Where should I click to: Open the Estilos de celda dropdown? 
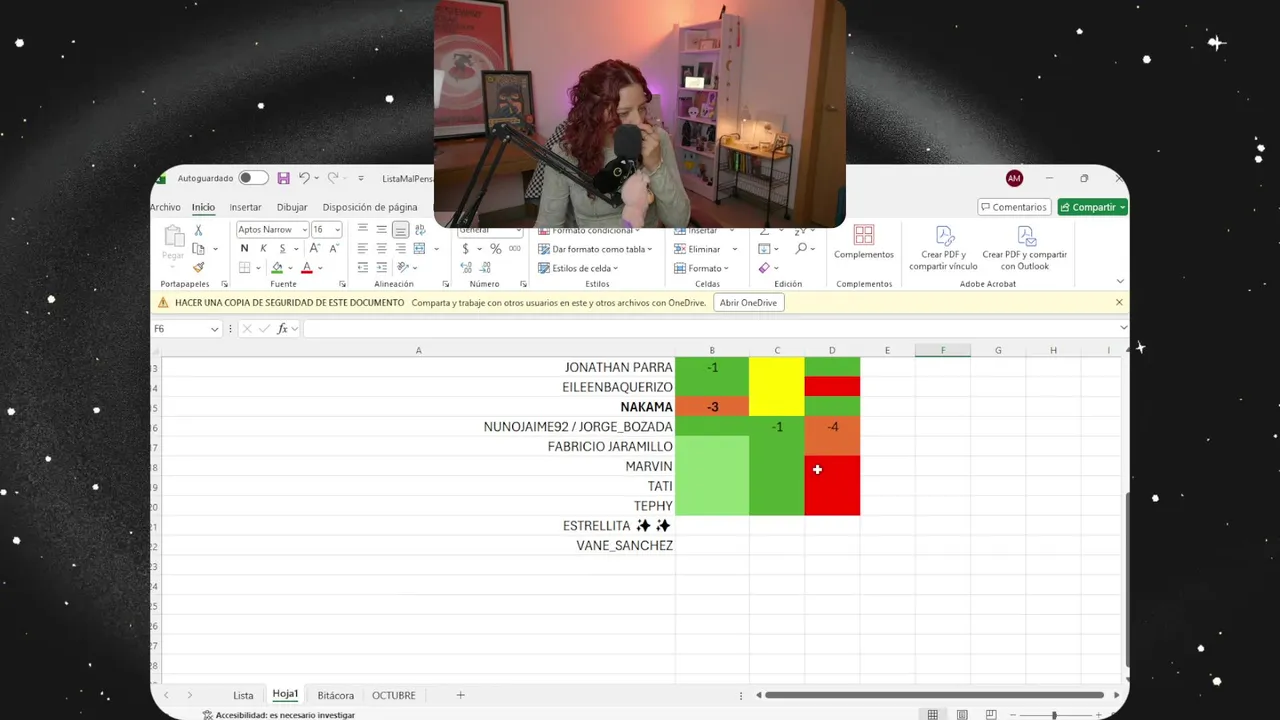578,268
